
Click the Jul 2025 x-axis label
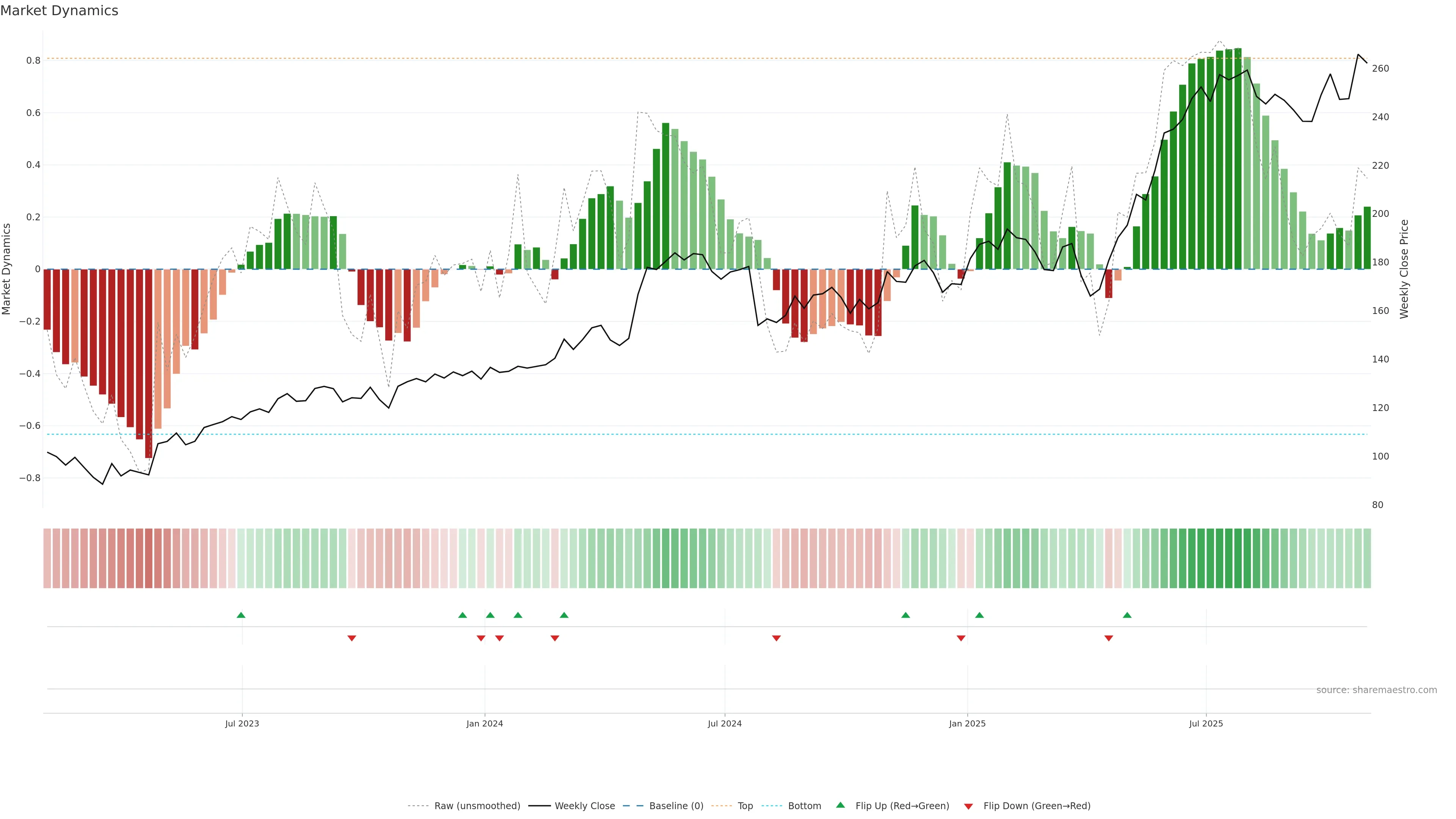[1206, 723]
